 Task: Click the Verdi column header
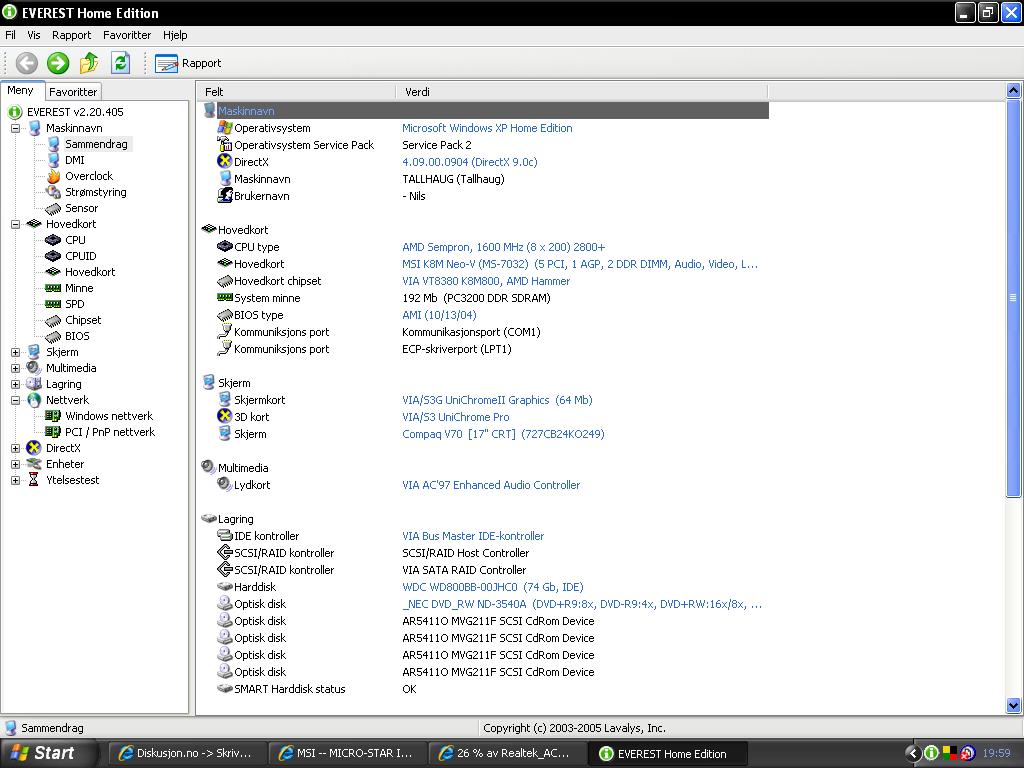point(582,92)
